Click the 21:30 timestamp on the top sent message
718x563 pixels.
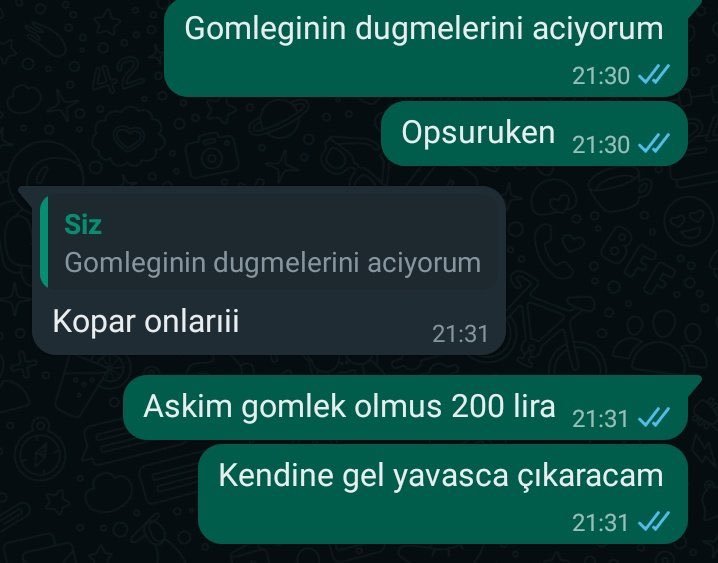(x=601, y=76)
